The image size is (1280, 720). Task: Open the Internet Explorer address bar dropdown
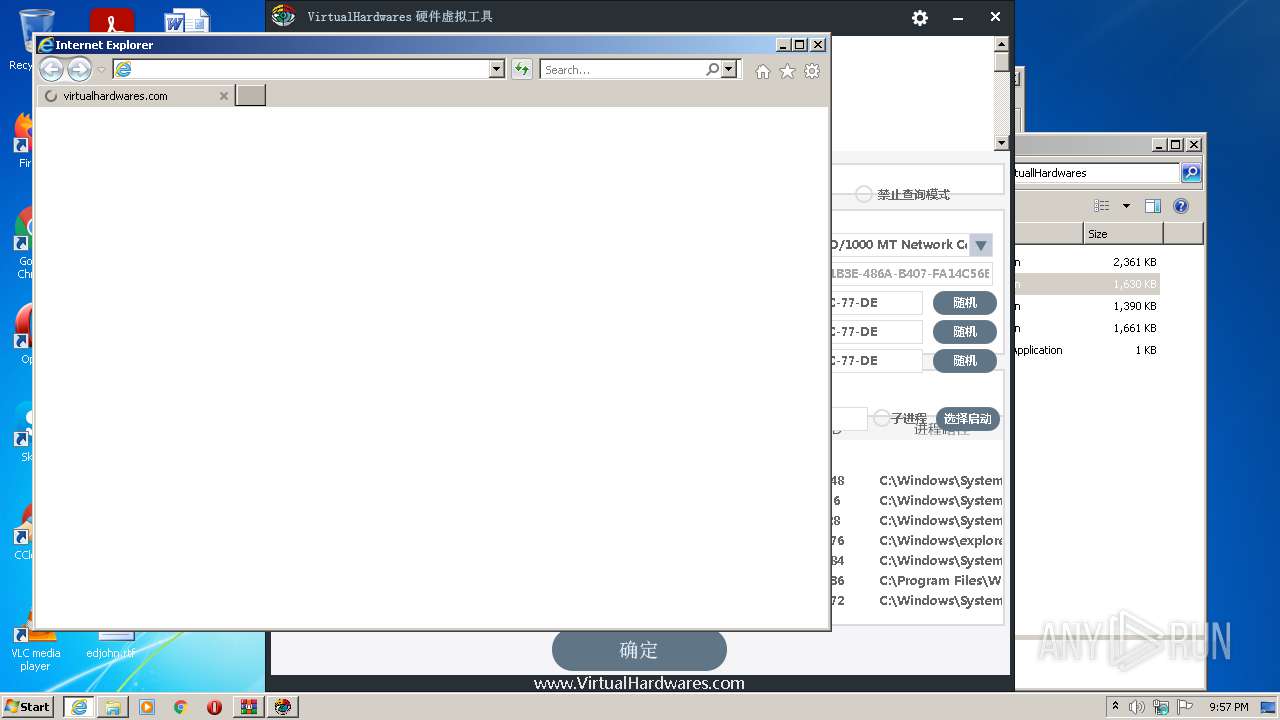[497, 69]
